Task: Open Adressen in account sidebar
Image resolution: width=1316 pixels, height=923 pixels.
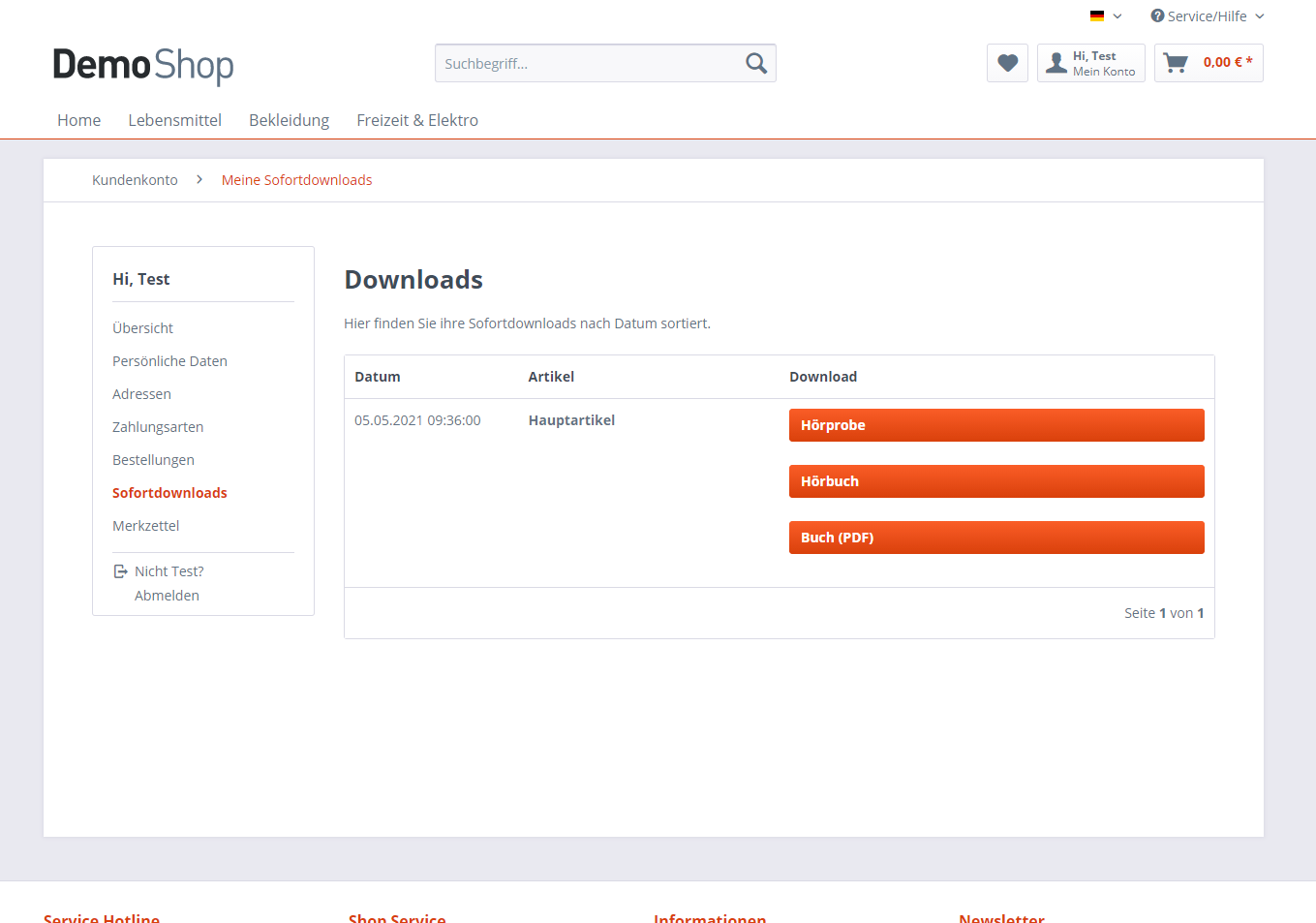Action: point(141,394)
